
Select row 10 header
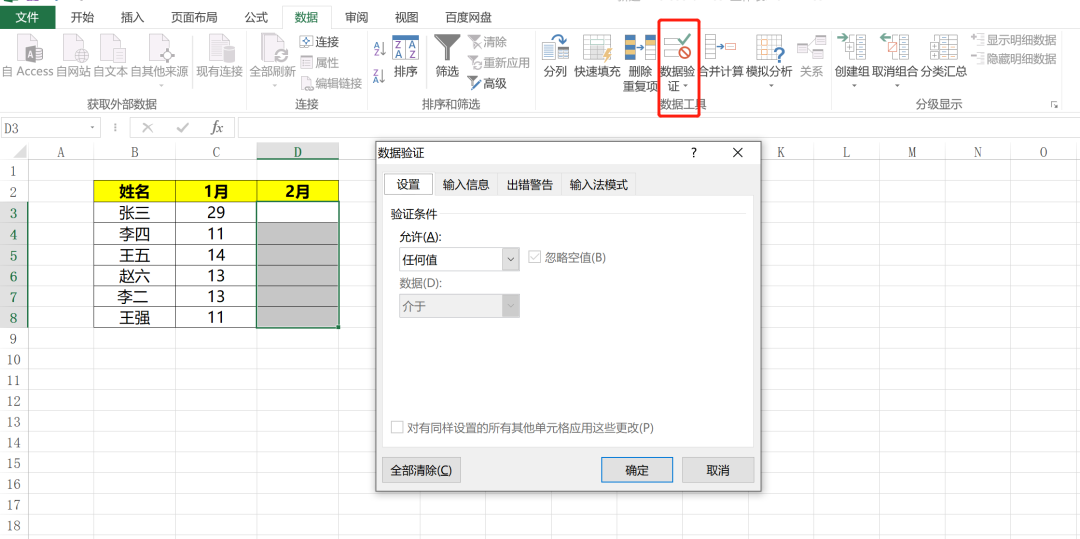tap(14, 359)
